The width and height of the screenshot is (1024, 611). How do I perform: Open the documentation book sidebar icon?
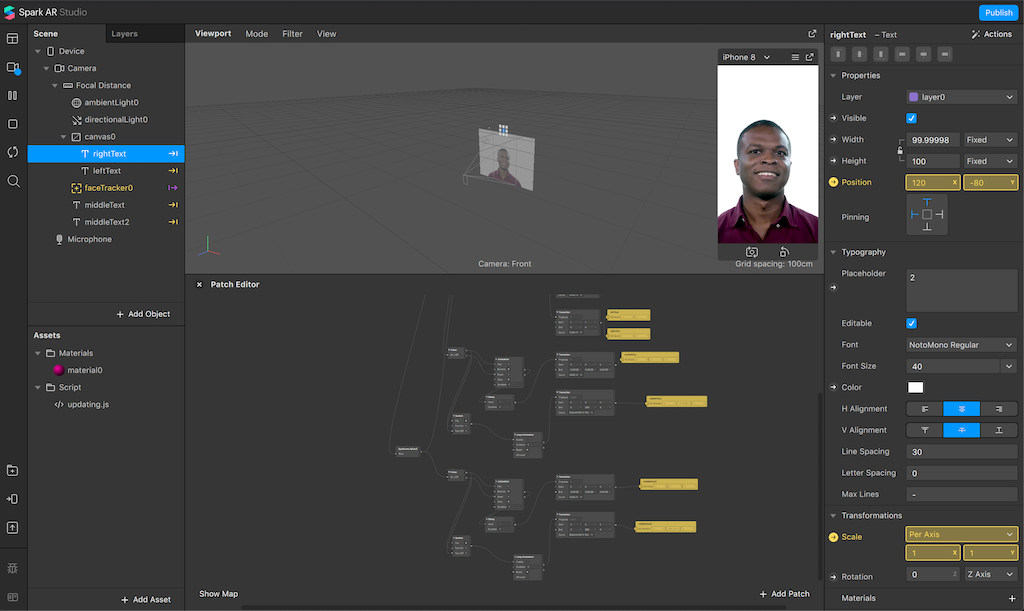click(x=12, y=597)
